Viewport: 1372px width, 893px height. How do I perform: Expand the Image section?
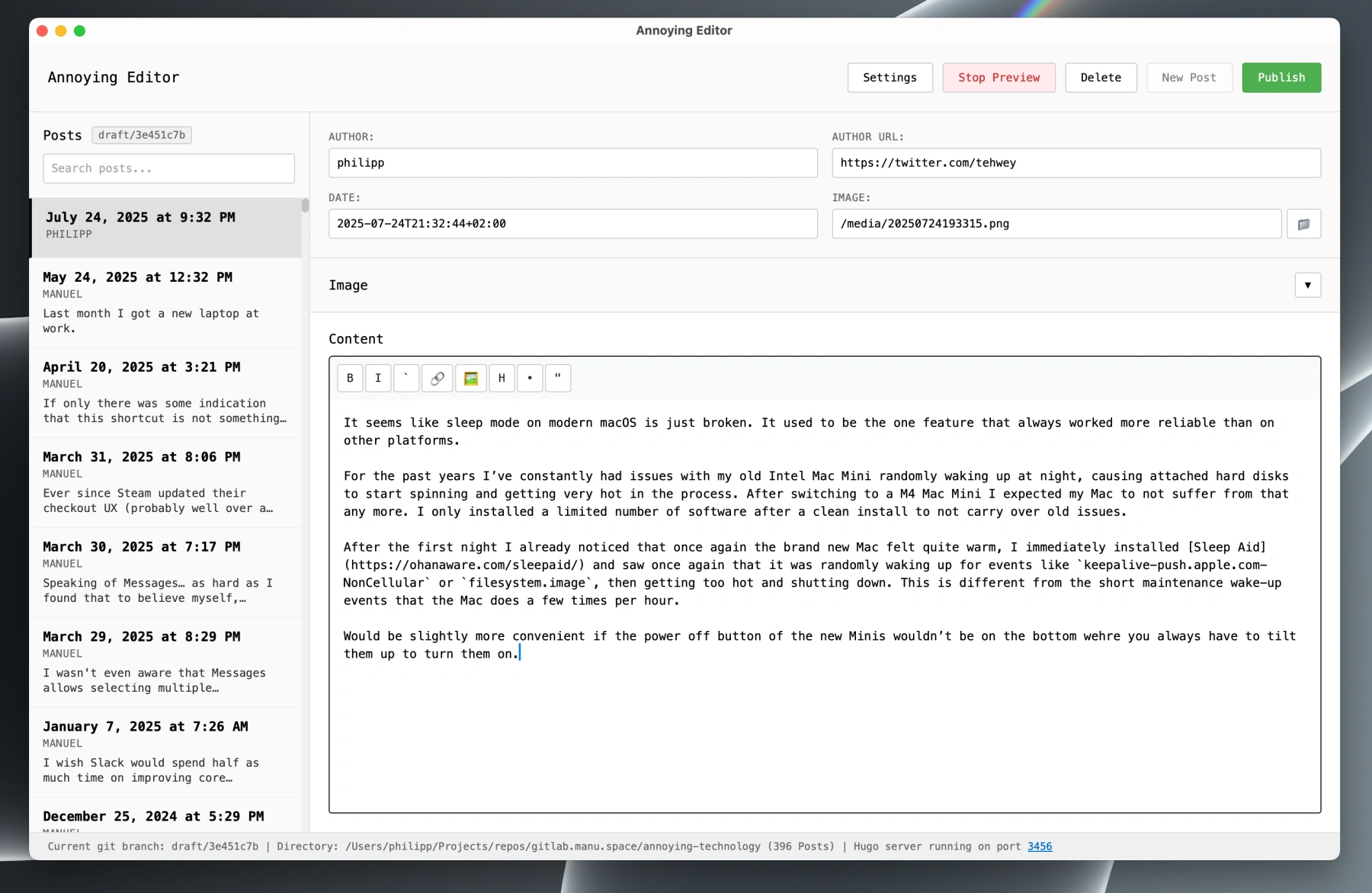(x=1307, y=285)
